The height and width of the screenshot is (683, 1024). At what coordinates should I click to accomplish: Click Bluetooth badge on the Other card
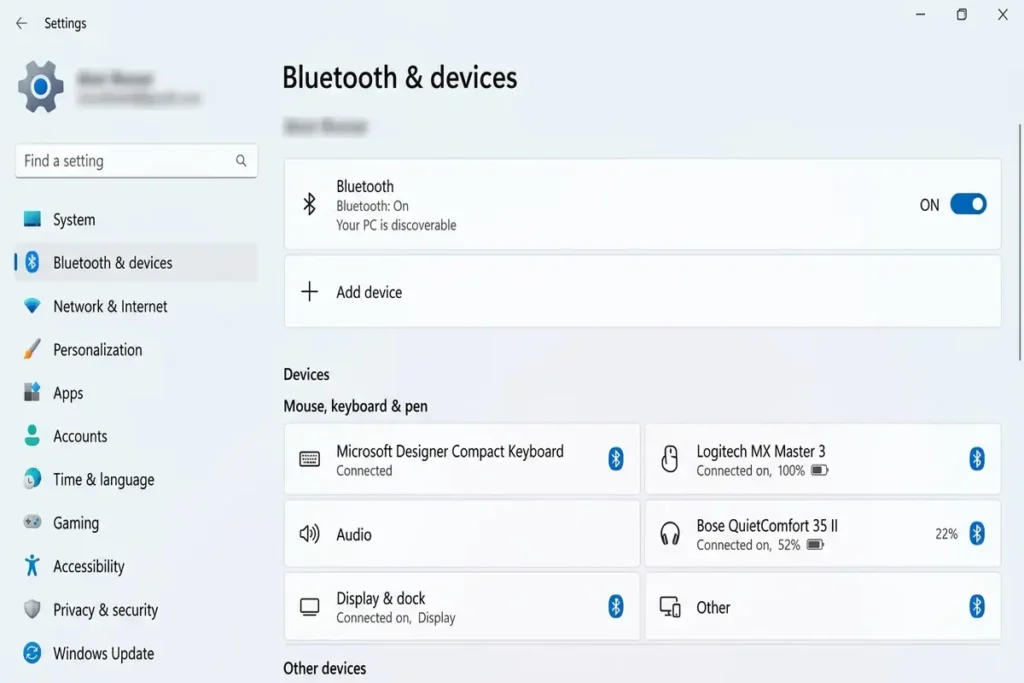[x=977, y=606]
